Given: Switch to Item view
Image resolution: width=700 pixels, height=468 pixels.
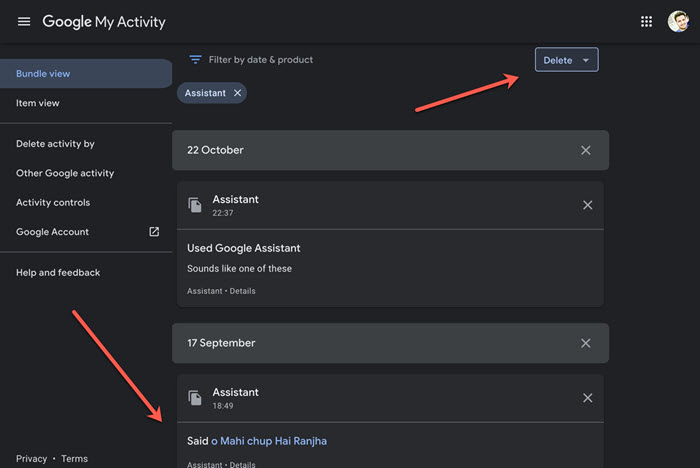Looking at the screenshot, I should (38, 103).
